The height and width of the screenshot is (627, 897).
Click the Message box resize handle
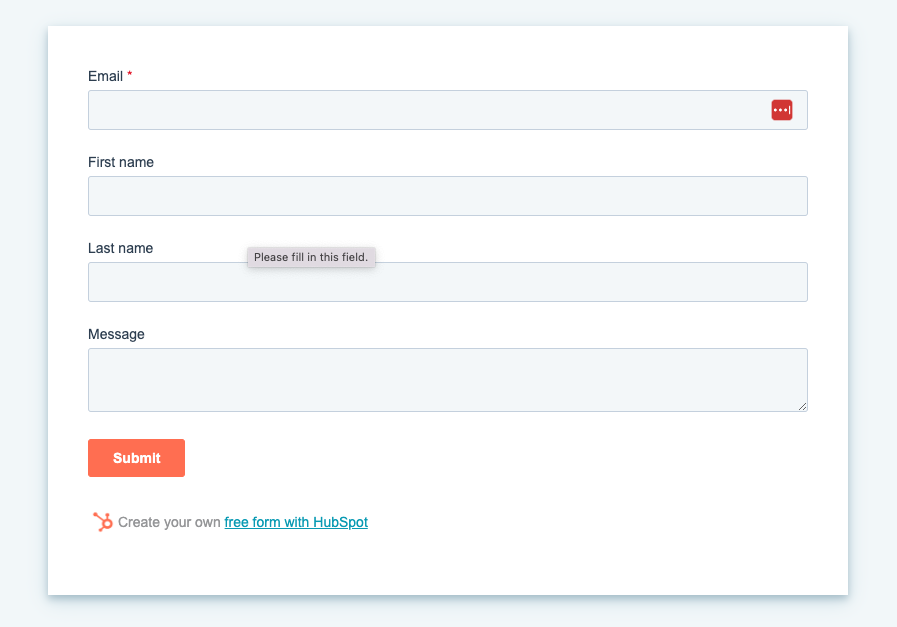pyautogui.click(x=802, y=406)
